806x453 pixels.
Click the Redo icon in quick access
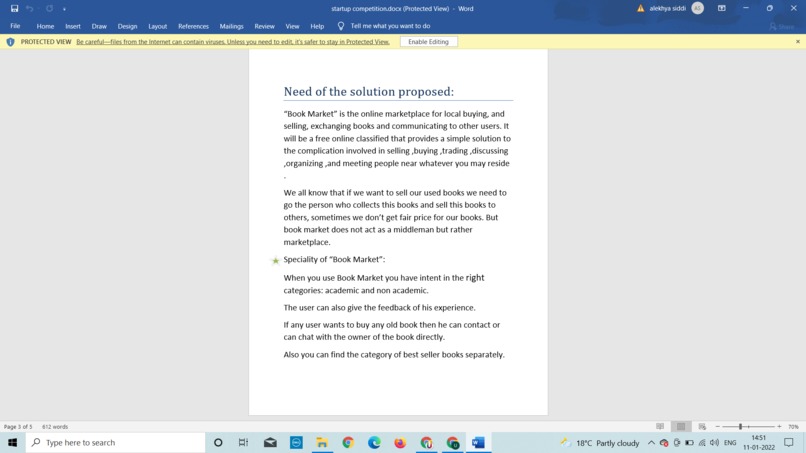49,8
